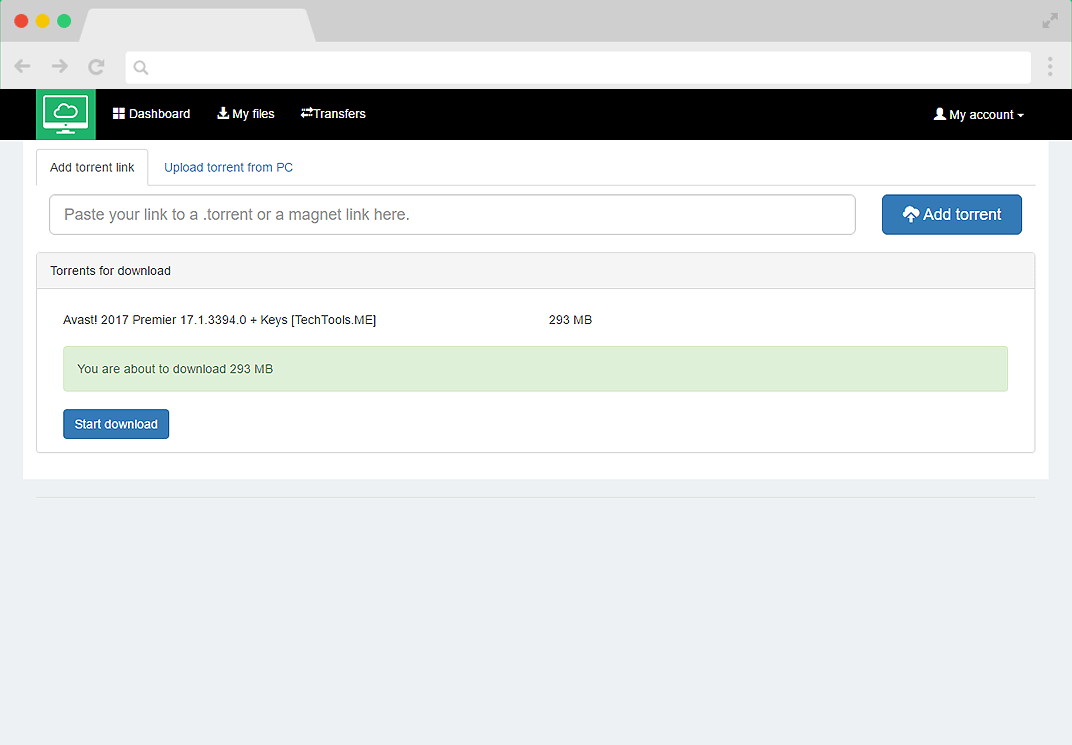Click the browser back arrow icon
The width and height of the screenshot is (1072, 745).
(x=22, y=67)
